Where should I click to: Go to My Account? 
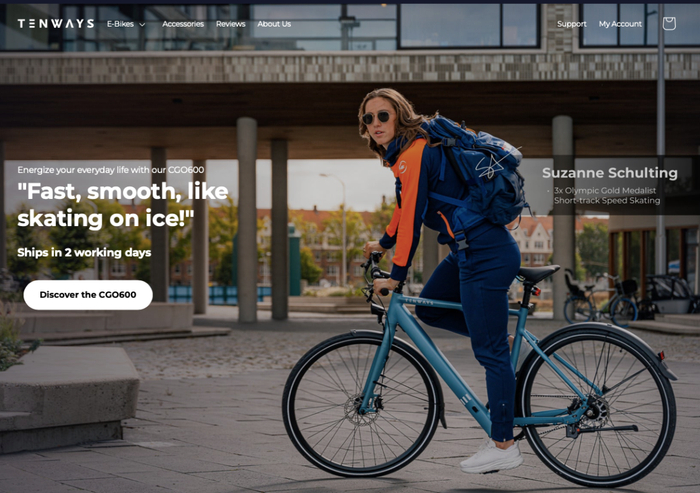[620, 24]
